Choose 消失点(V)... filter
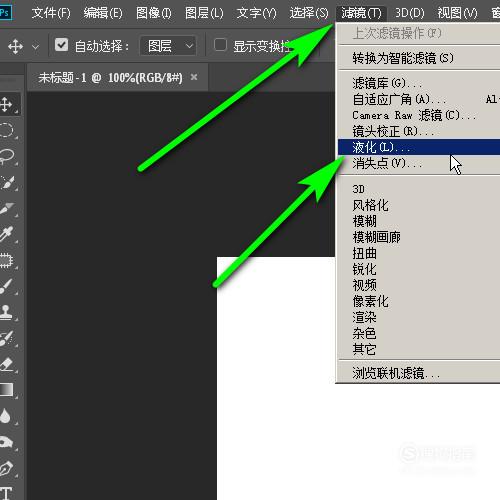 click(x=418, y=163)
